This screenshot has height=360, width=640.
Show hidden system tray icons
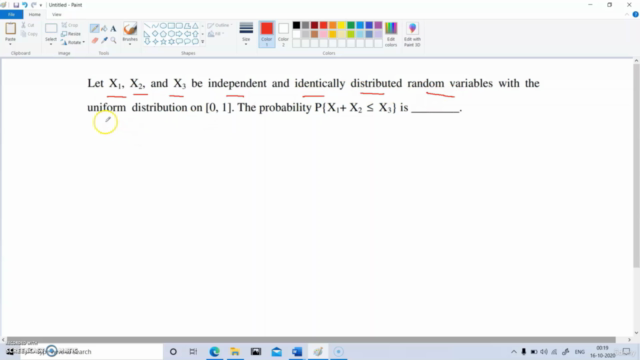(513, 352)
